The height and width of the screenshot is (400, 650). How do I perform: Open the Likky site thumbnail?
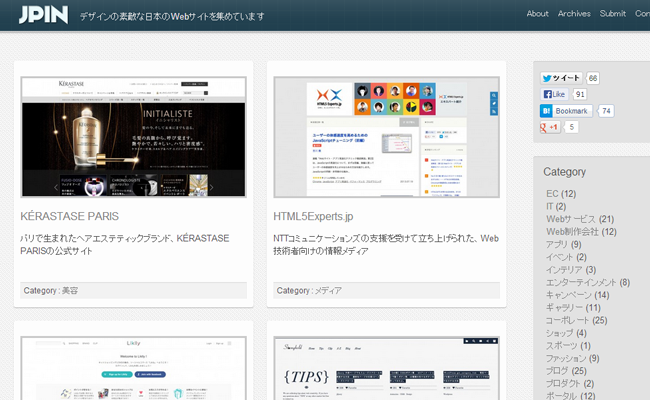[x=133, y=368]
